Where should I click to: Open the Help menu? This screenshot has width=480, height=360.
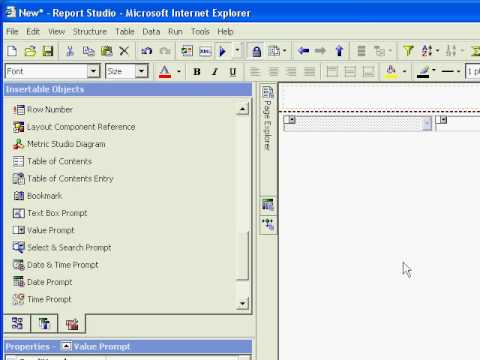point(225,32)
